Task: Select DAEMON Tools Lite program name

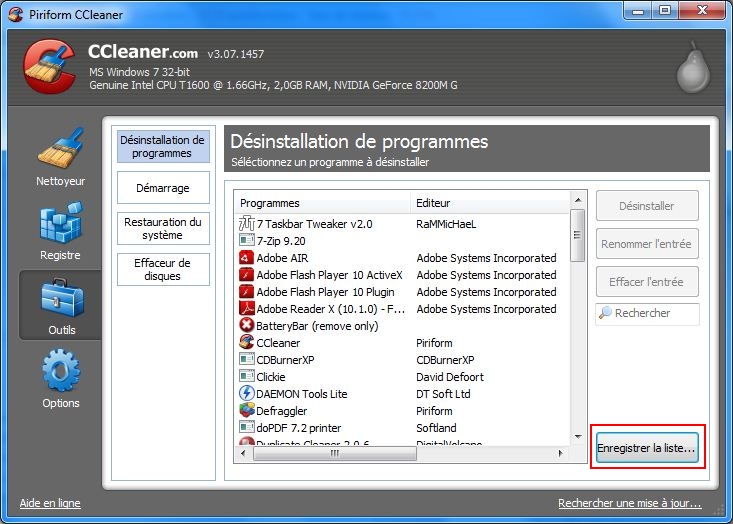Action: (x=302, y=394)
